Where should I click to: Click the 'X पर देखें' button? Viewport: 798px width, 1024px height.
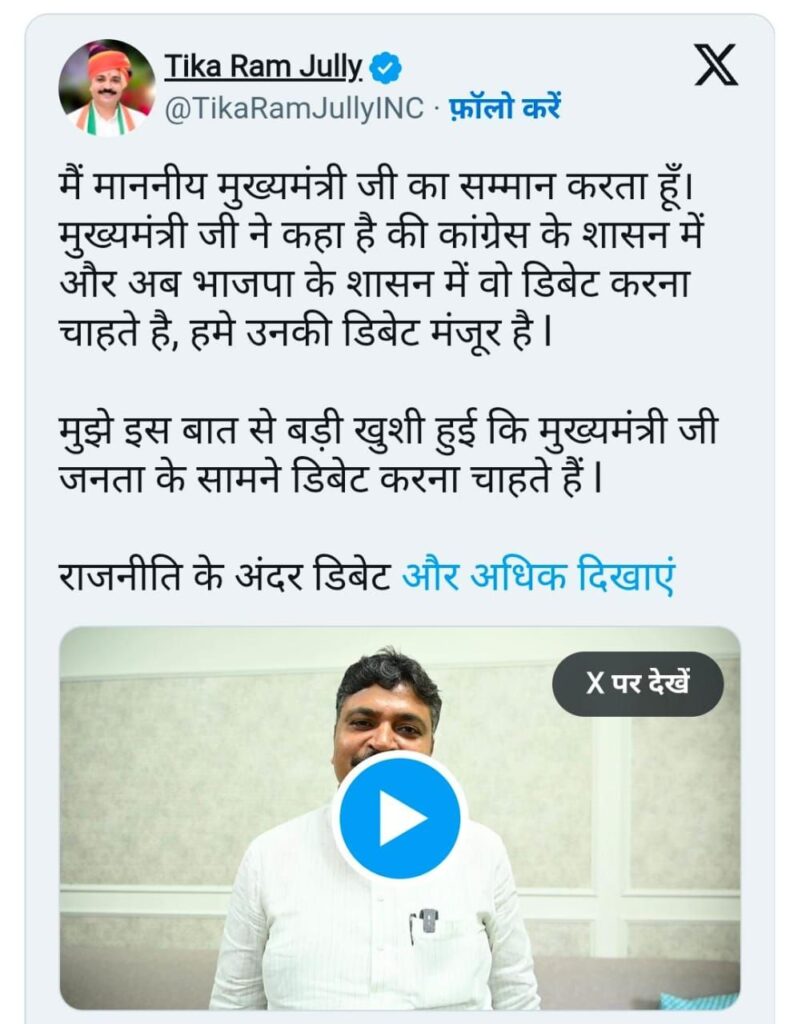[638, 684]
